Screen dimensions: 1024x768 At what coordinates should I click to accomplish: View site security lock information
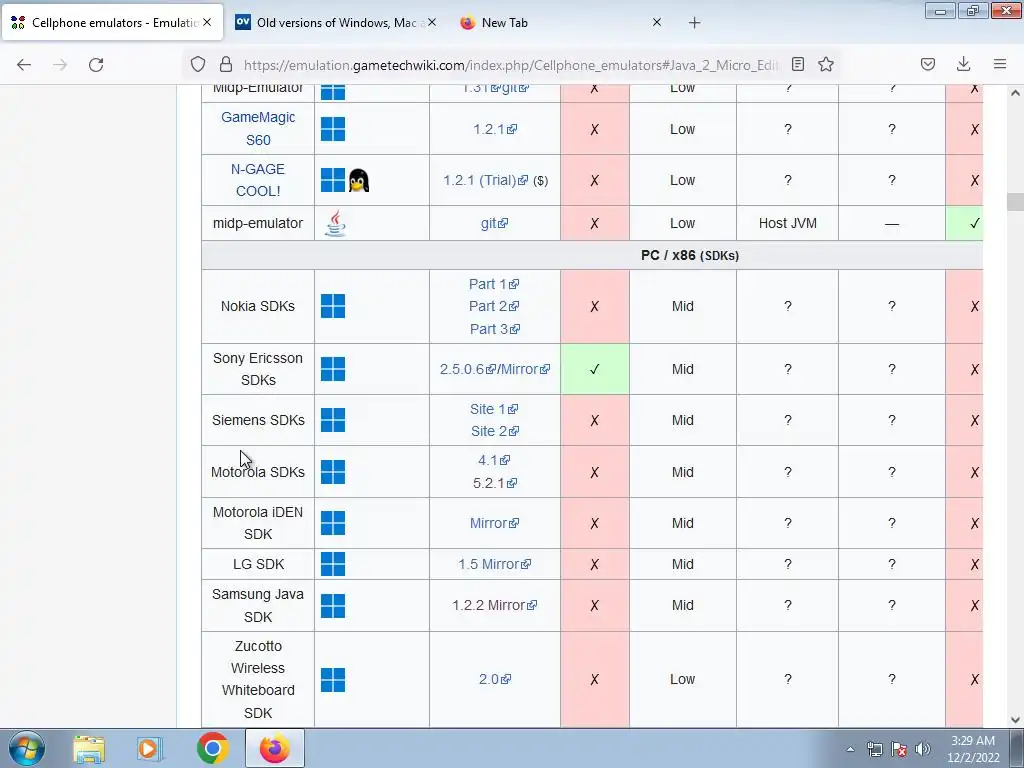(x=226, y=64)
